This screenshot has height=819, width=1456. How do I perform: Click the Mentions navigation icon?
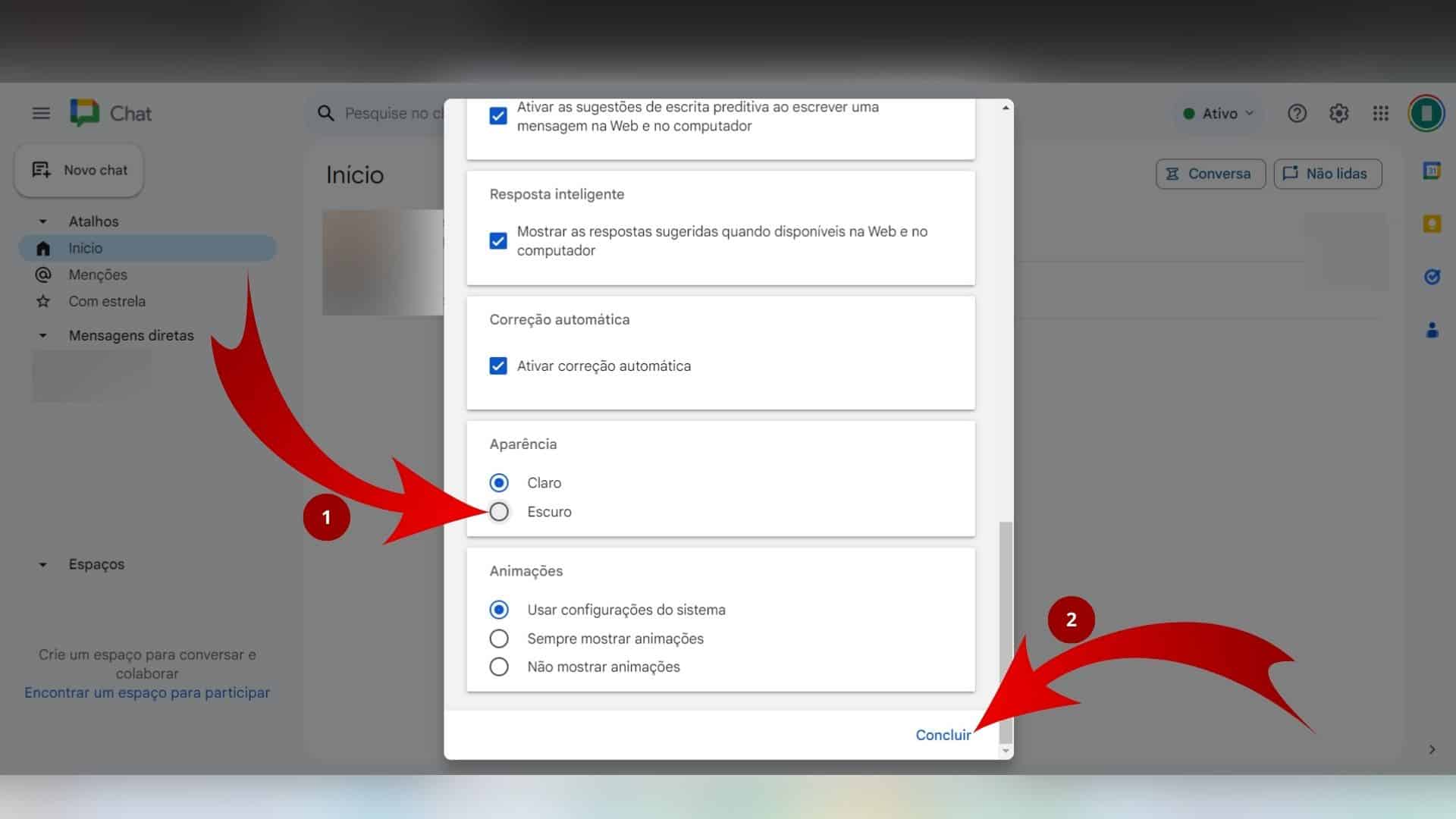coord(42,274)
